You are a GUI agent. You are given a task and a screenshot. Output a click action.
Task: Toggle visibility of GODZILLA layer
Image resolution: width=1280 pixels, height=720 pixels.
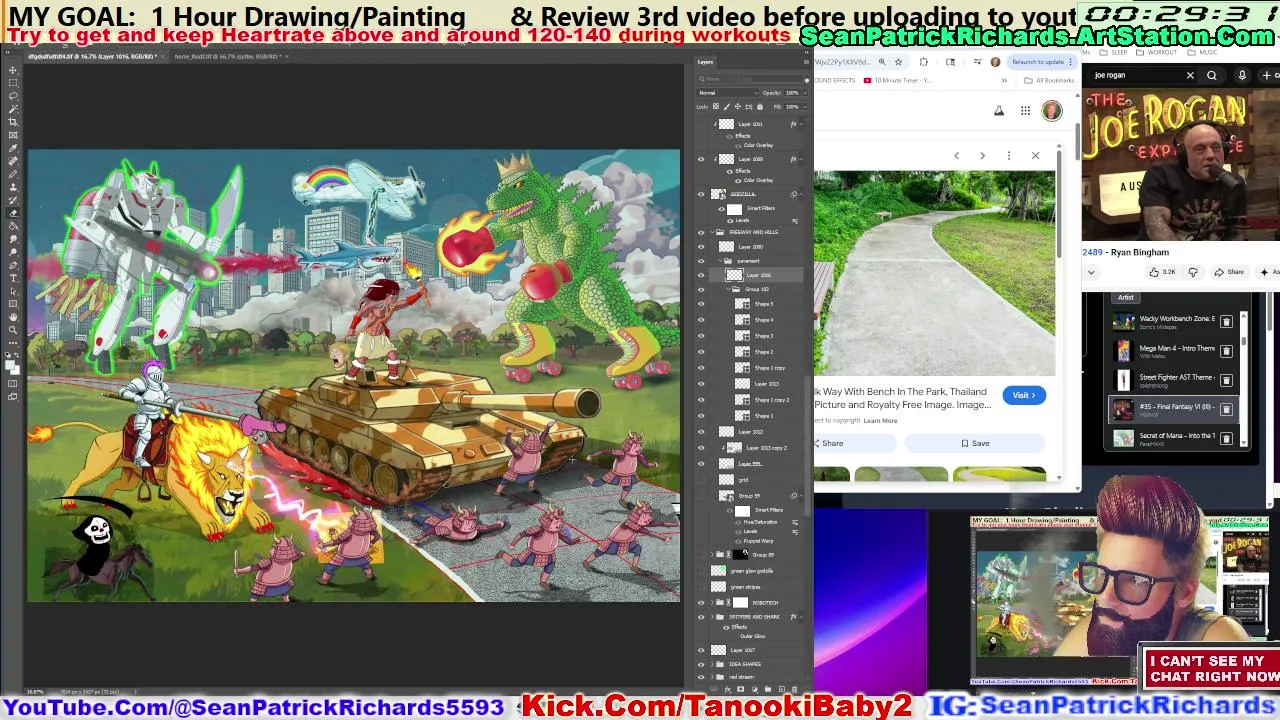coord(701,194)
